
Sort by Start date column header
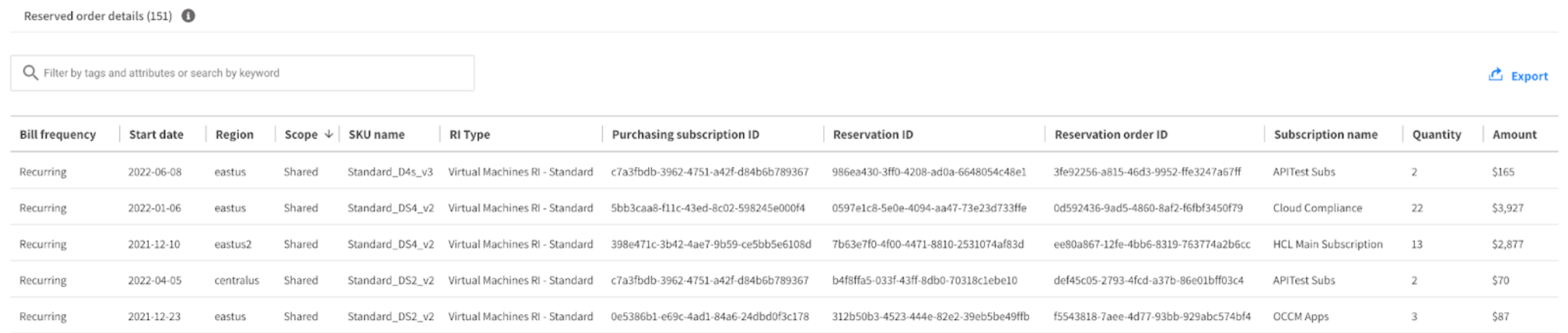[156, 134]
